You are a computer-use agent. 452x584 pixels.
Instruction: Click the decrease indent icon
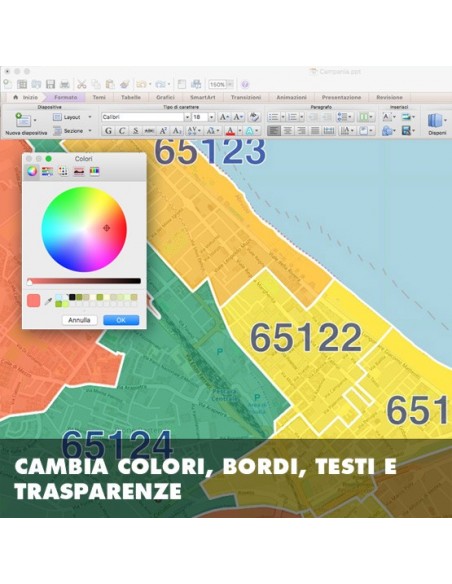313,117
